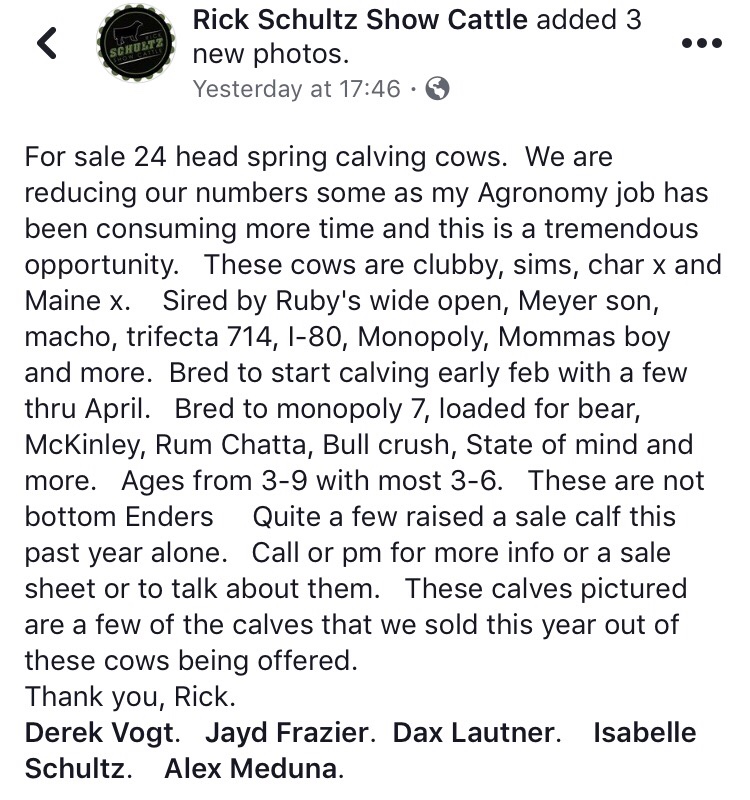Open Derek Vogt's tagged profile
The height and width of the screenshot is (800, 750).
[x=99, y=733]
